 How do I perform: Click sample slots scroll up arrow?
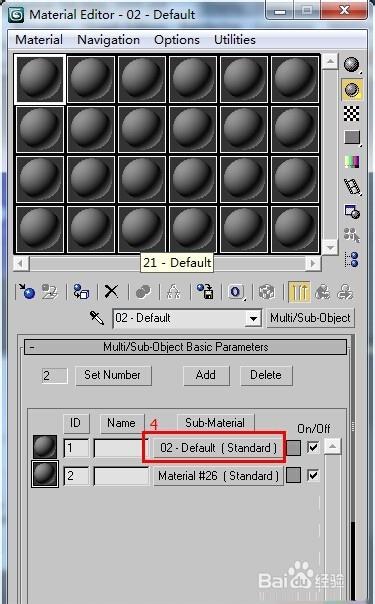point(330,61)
